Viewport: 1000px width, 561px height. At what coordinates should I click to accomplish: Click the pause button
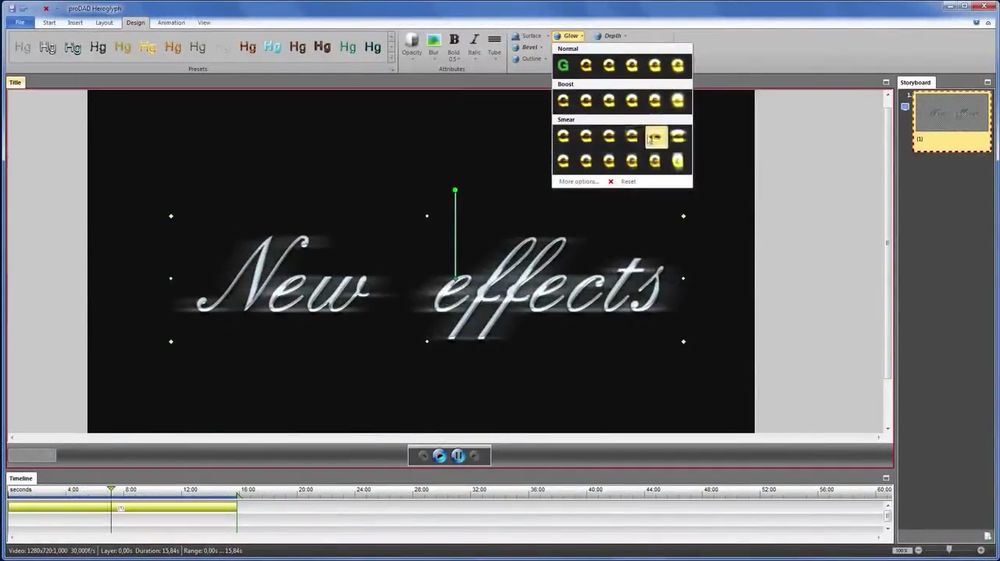pos(458,455)
